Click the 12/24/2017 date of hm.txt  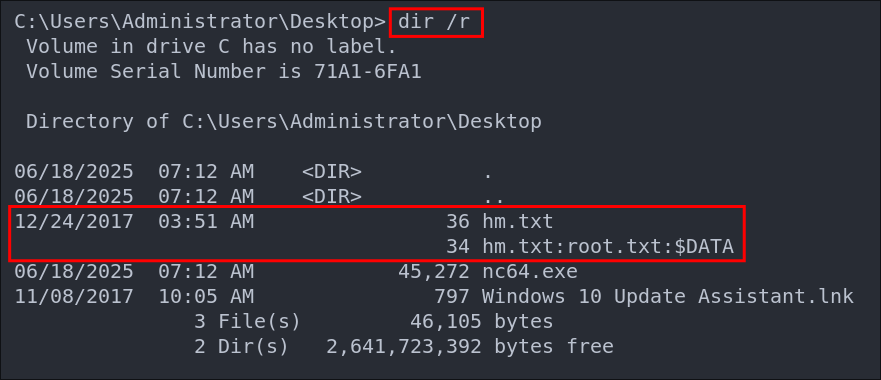click(x=74, y=221)
